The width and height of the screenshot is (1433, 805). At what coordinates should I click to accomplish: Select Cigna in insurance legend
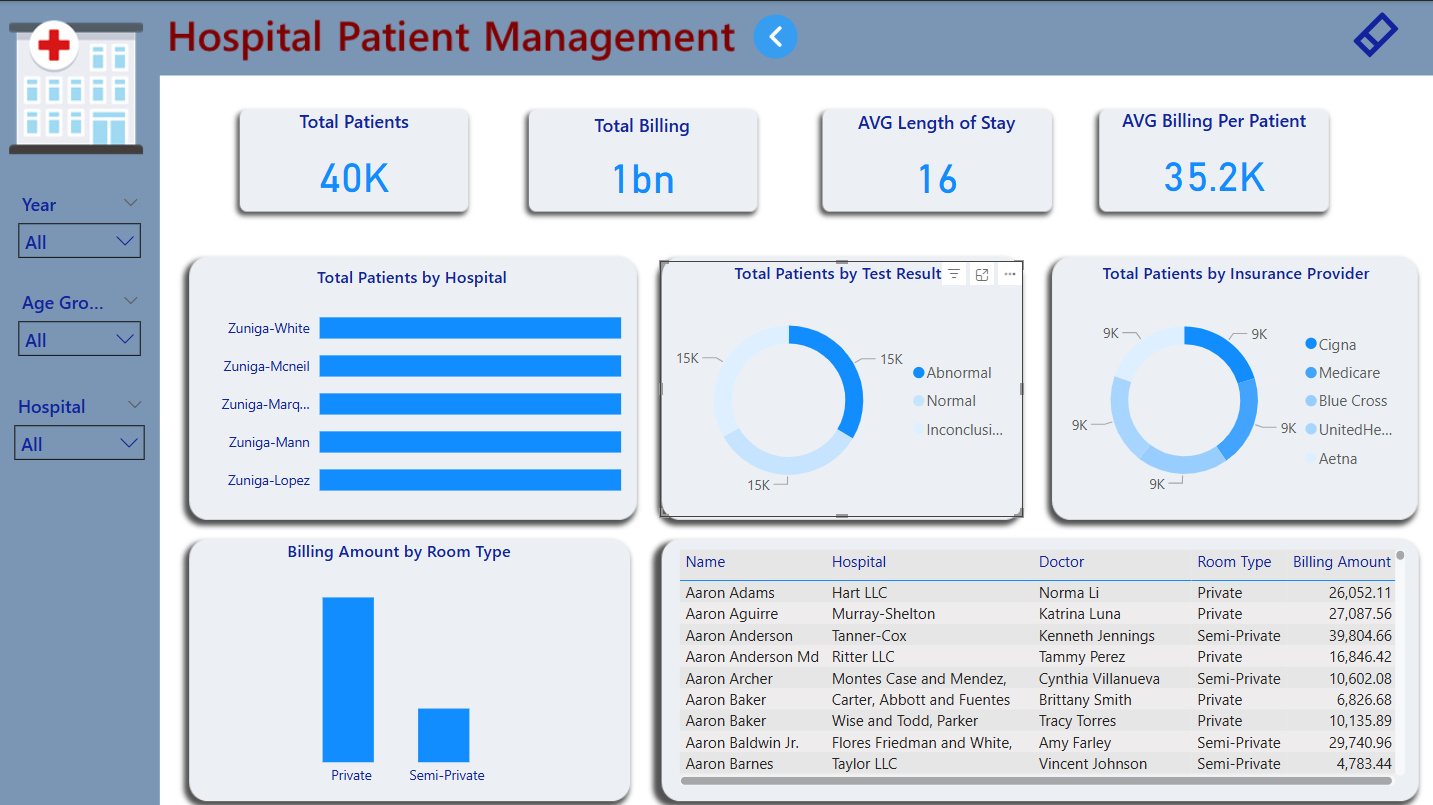tap(1330, 344)
